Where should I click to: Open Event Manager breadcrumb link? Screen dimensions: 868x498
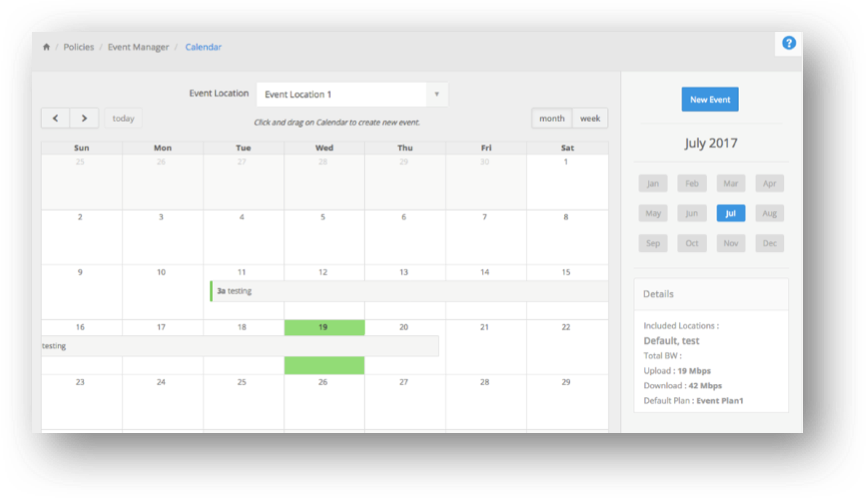137,47
